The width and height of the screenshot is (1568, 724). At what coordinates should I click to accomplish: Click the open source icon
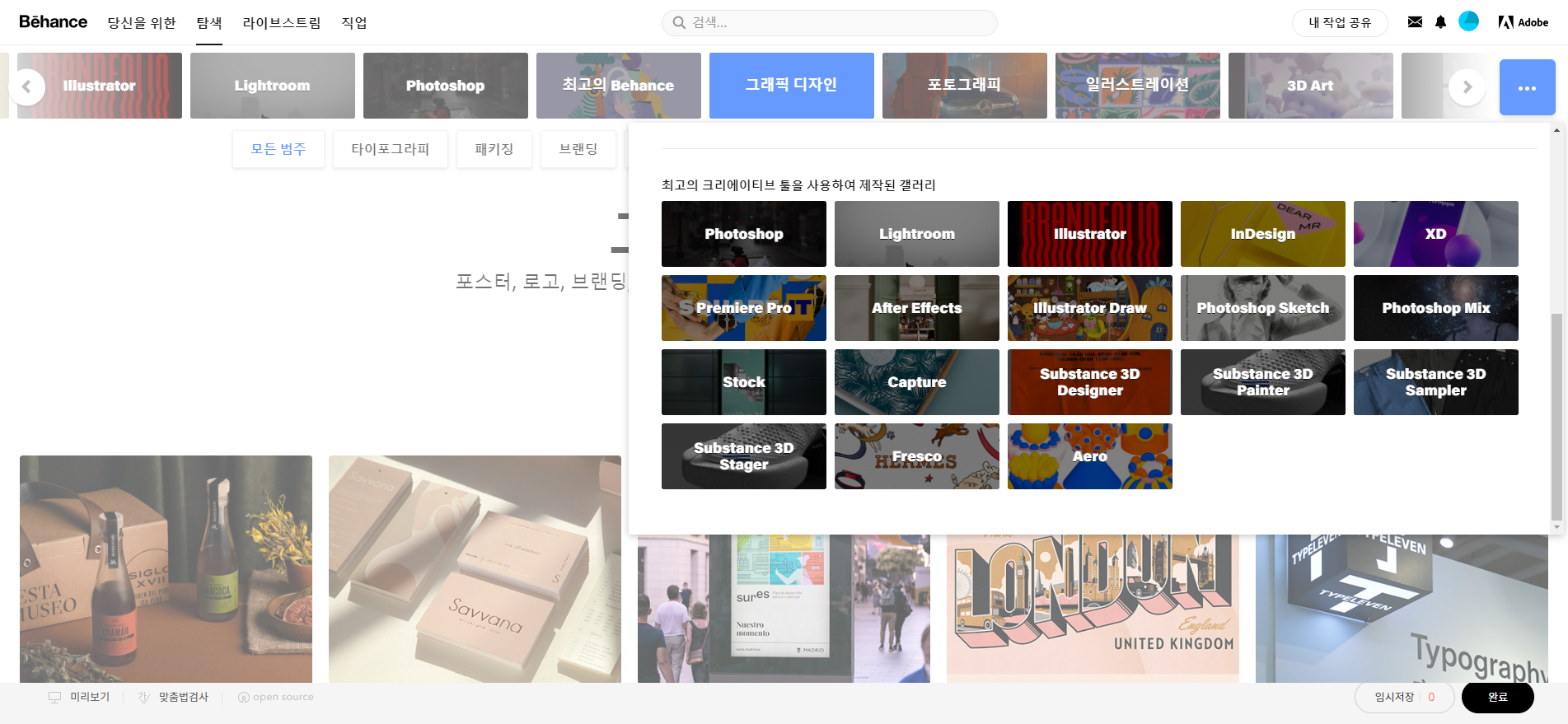tap(244, 698)
